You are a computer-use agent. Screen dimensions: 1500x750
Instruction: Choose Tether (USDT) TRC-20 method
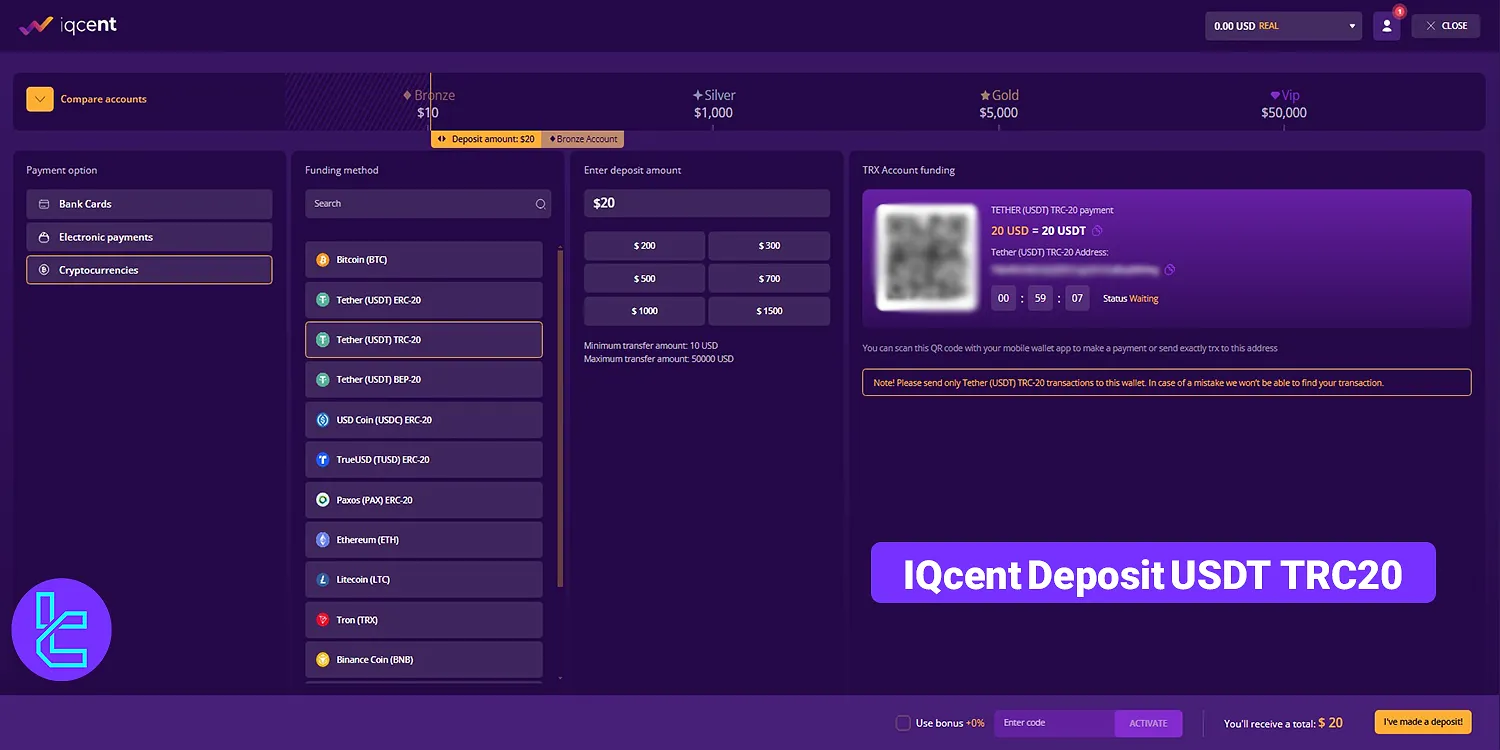tap(424, 340)
